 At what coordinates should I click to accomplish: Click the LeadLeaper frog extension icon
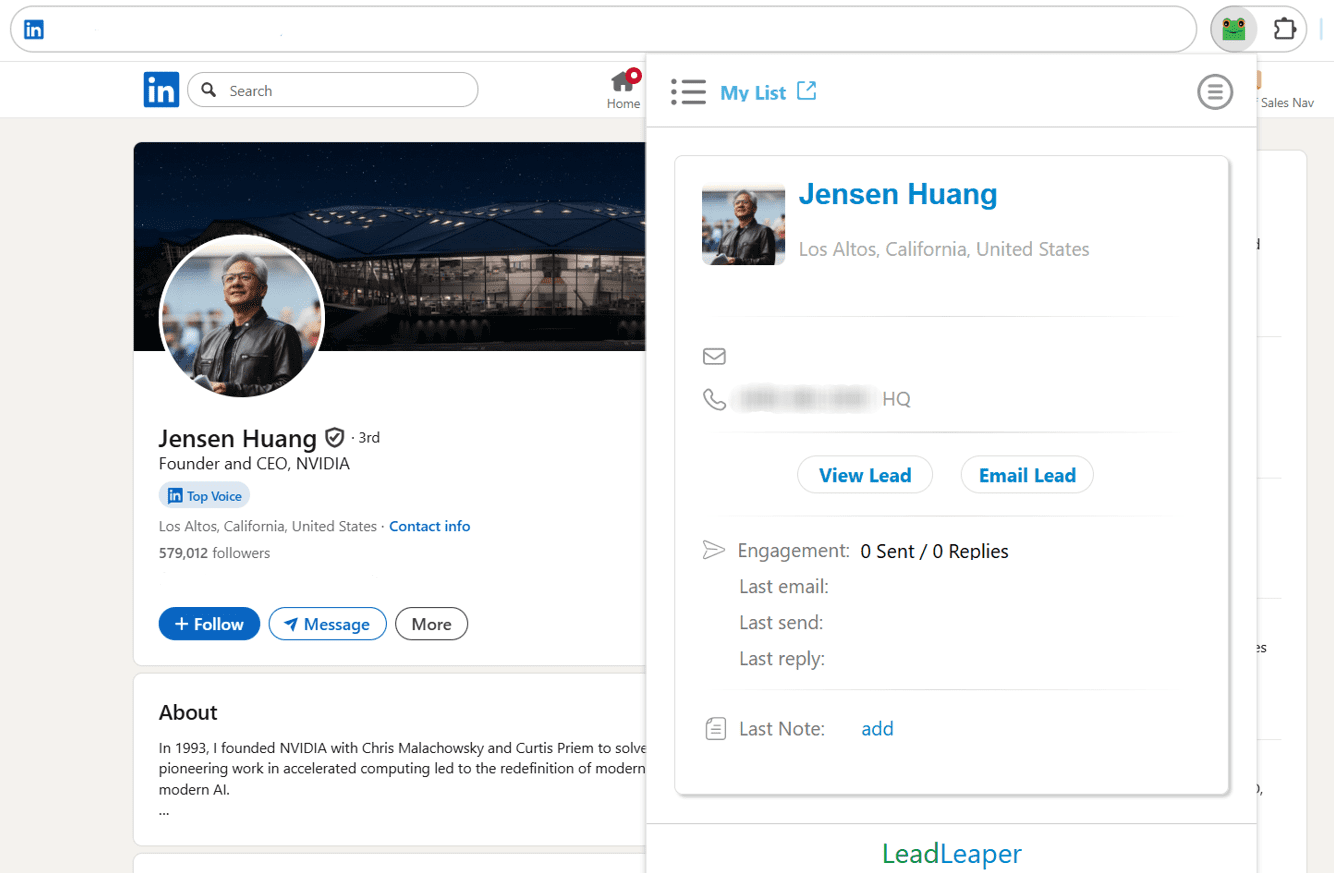1233,29
